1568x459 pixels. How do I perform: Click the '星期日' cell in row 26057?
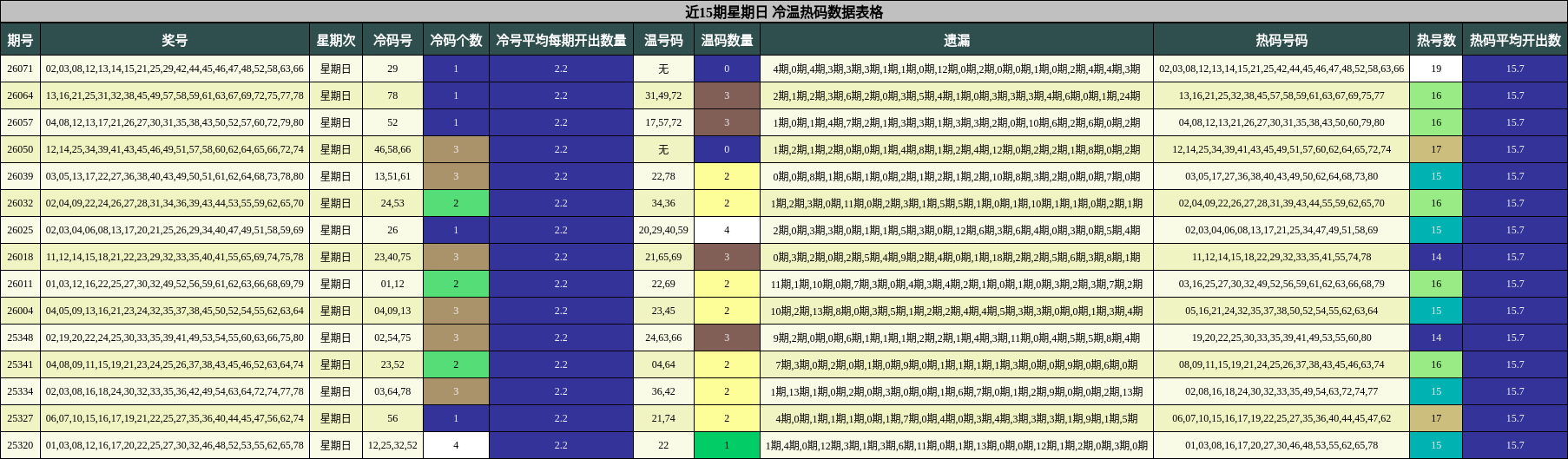tap(336, 122)
